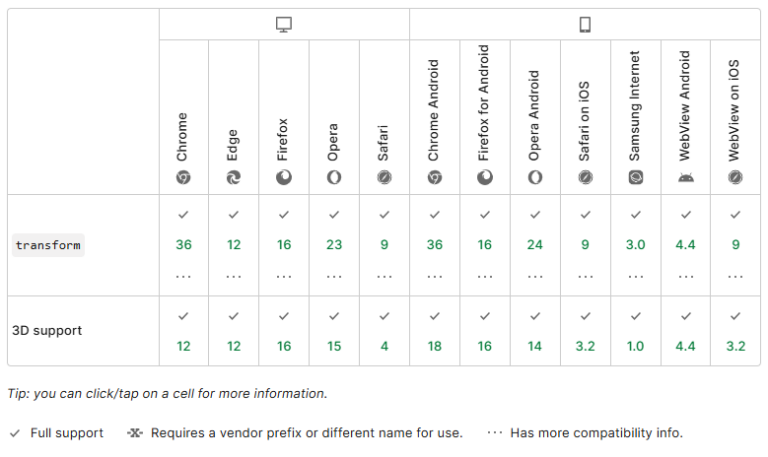Viewport: 768px width, 457px height.
Task: Expand transform Safari 9 desktop cell
Action: point(384,245)
